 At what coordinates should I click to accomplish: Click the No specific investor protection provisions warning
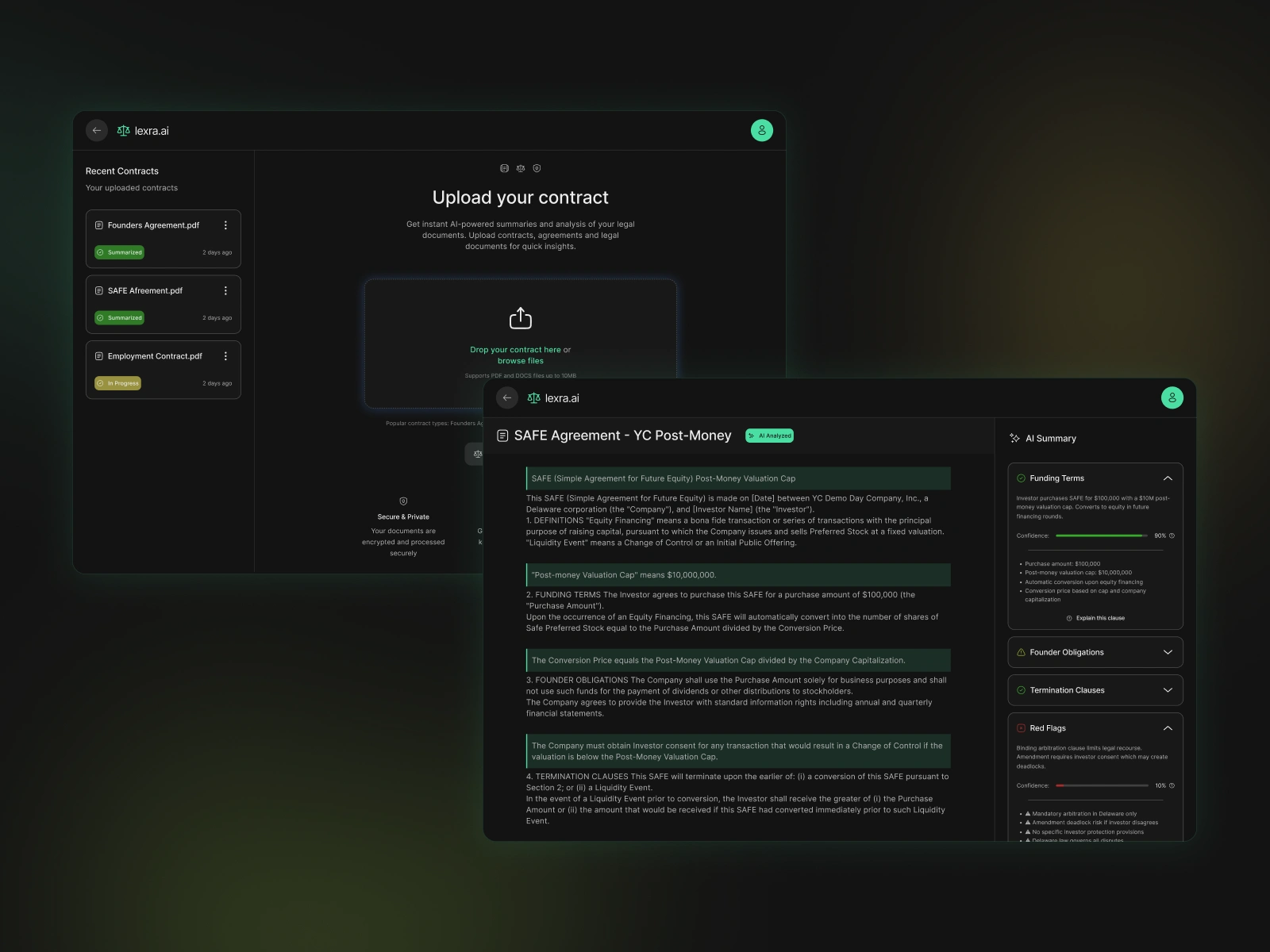[1084, 832]
